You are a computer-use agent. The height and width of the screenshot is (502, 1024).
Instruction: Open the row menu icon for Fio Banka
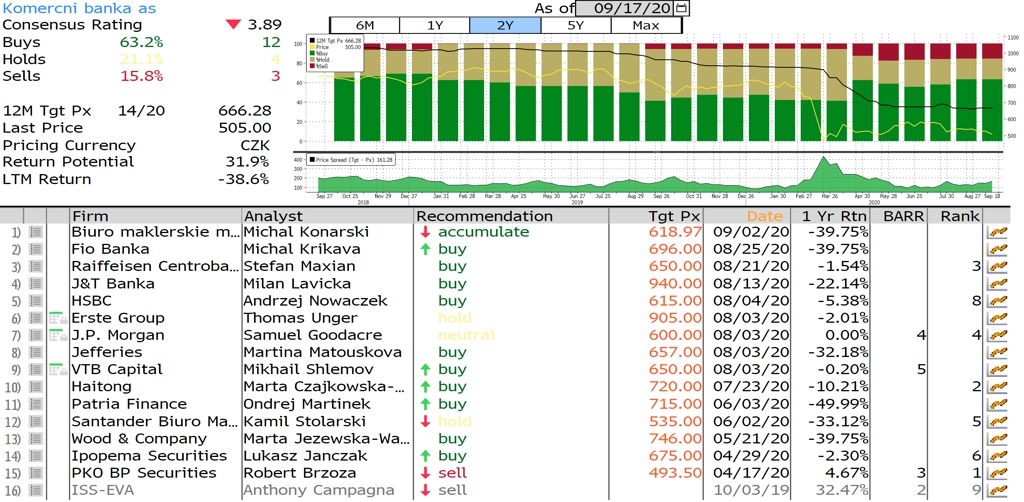click(35, 249)
